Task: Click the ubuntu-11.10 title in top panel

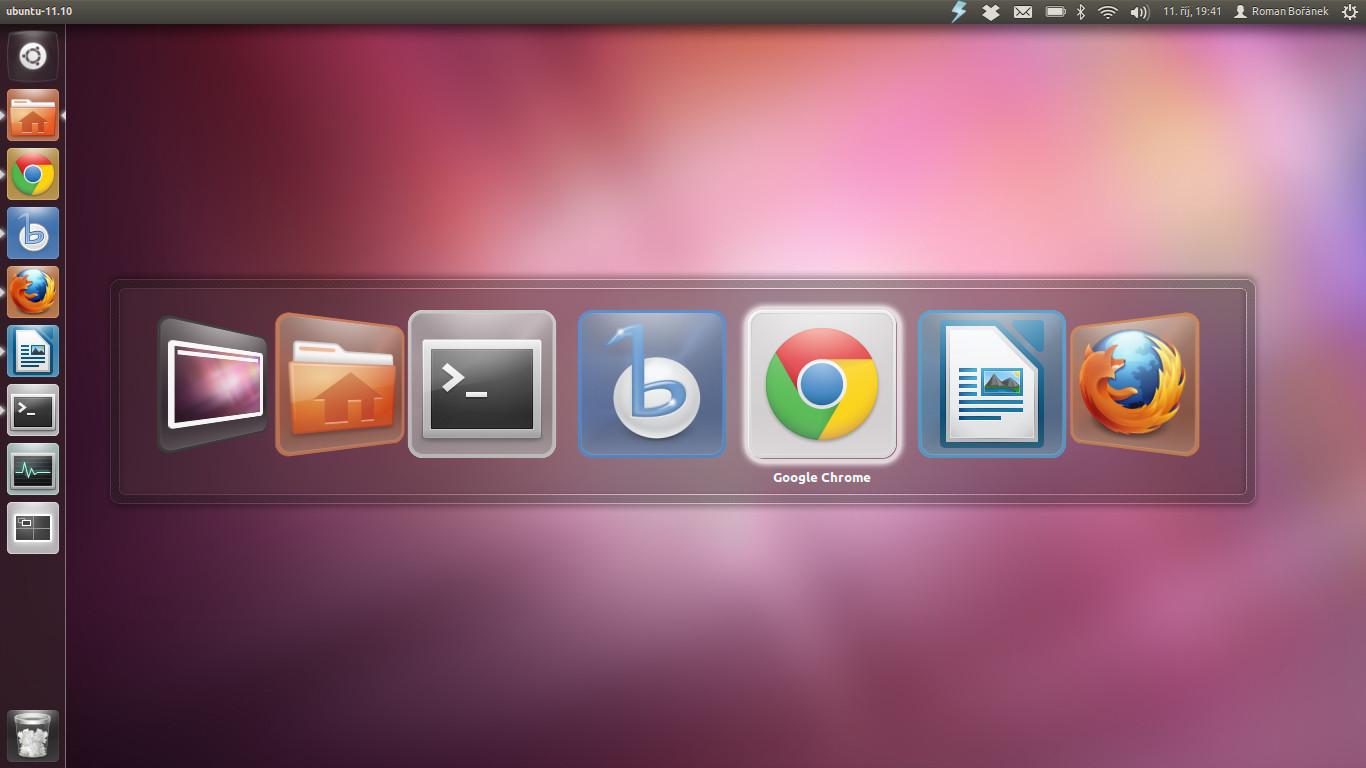Action: pyautogui.click(x=39, y=12)
